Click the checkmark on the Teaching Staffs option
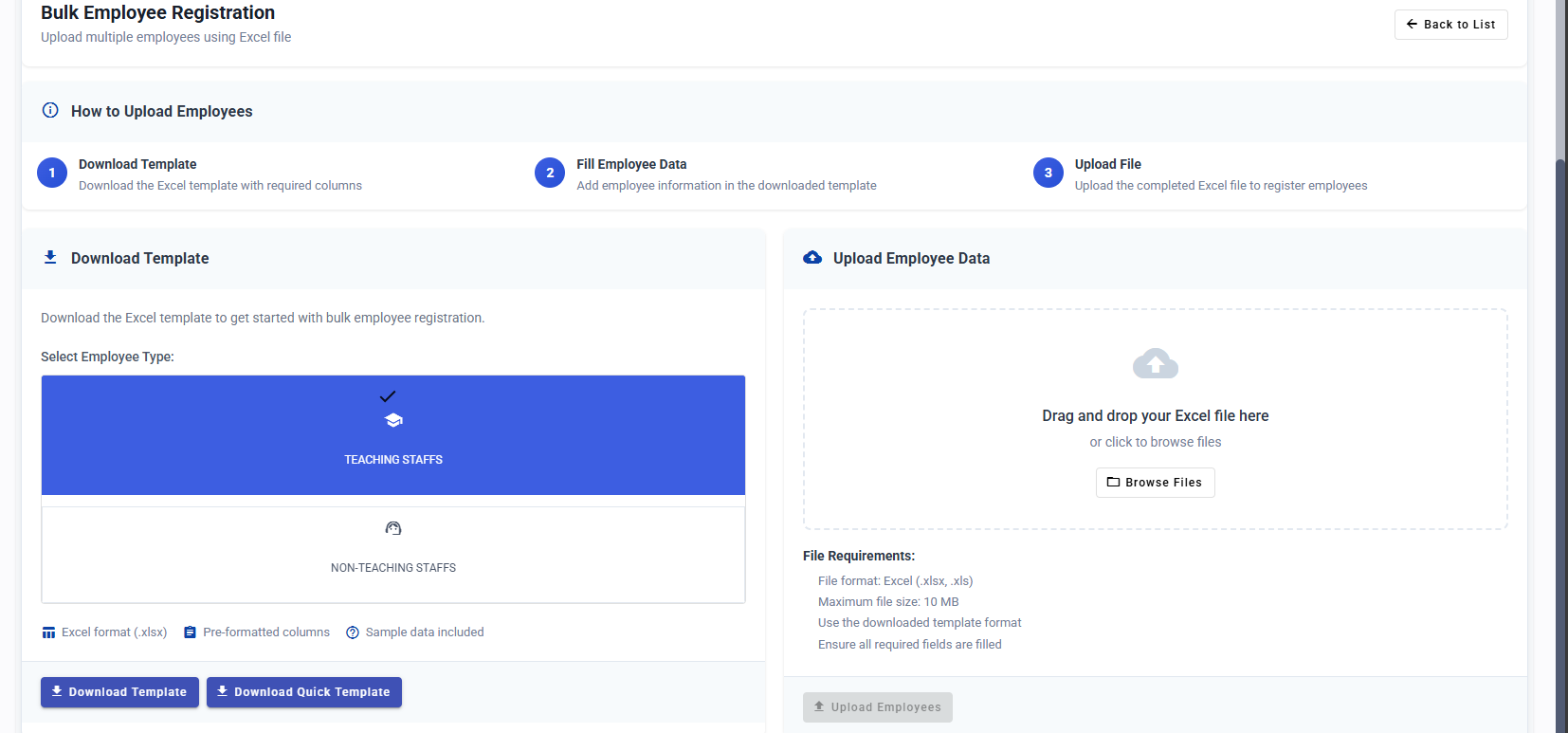Viewport: 1568px width, 733px height. pos(388,396)
